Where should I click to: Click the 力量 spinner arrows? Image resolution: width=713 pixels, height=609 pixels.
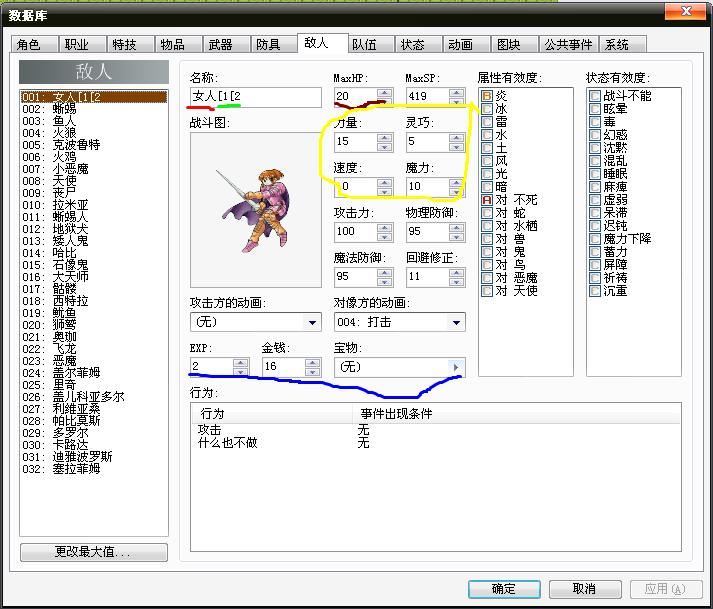385,142
